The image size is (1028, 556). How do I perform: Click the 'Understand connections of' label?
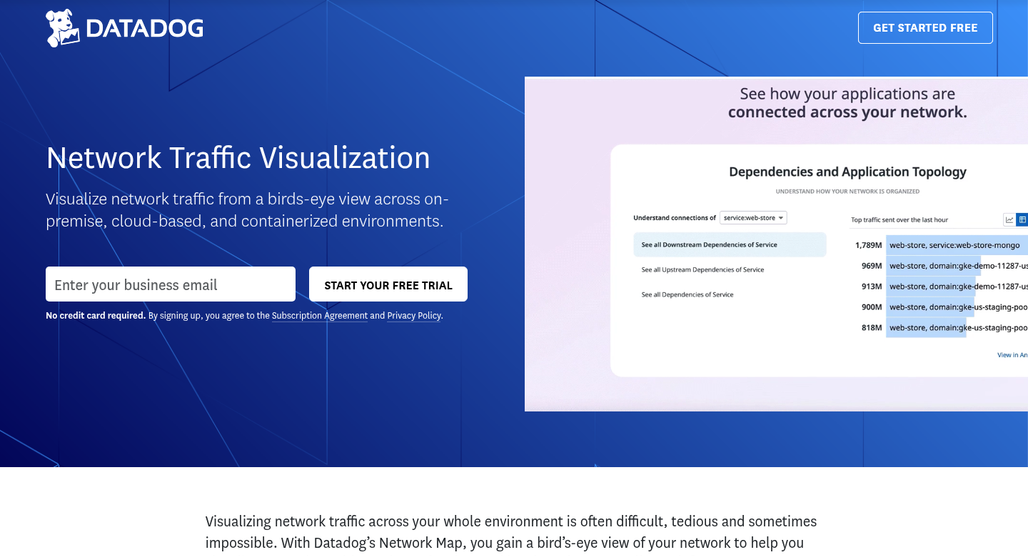[x=675, y=218]
